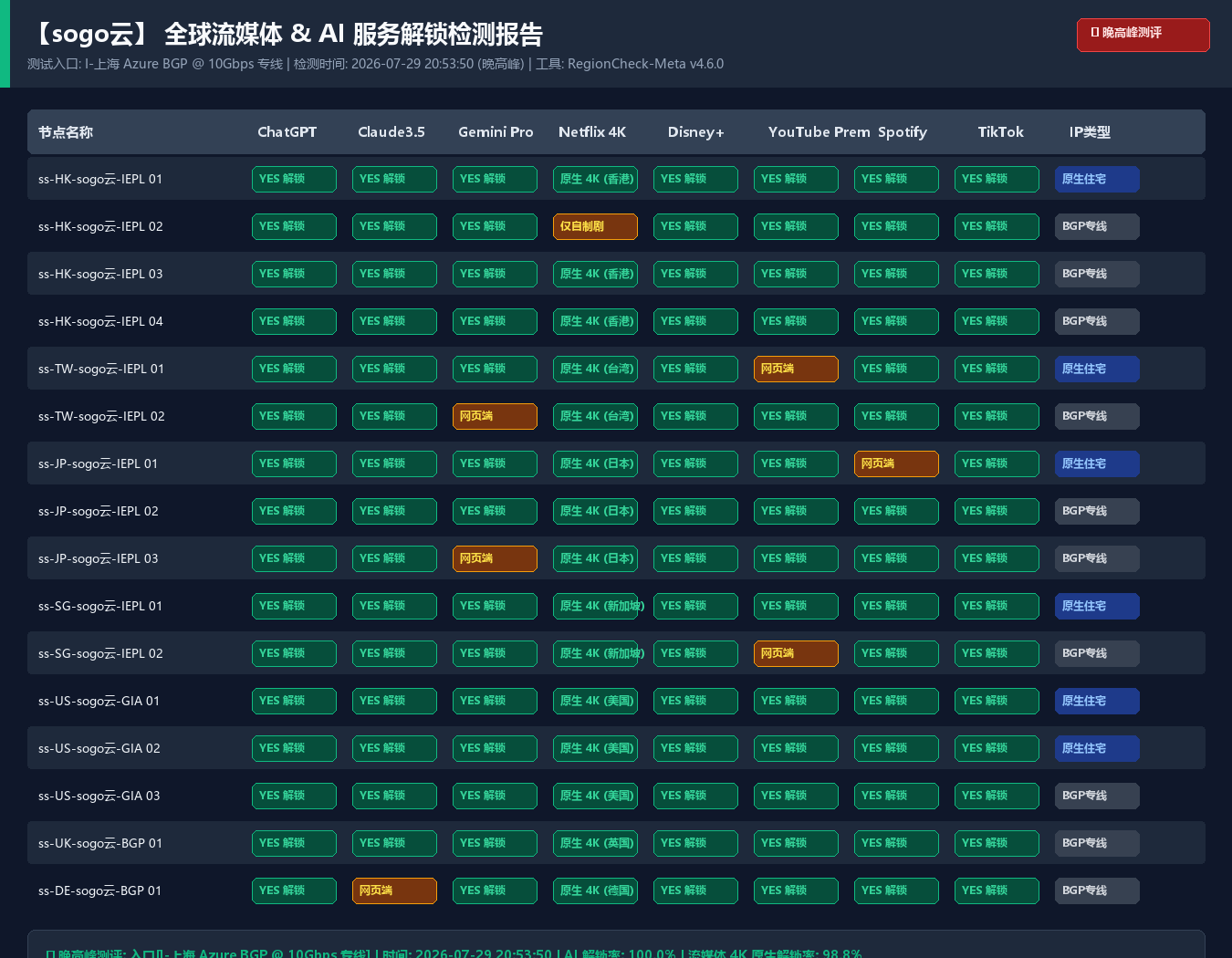Select node ss-SG-sogo云-IEPL 01
1232x958 pixels.
point(100,606)
